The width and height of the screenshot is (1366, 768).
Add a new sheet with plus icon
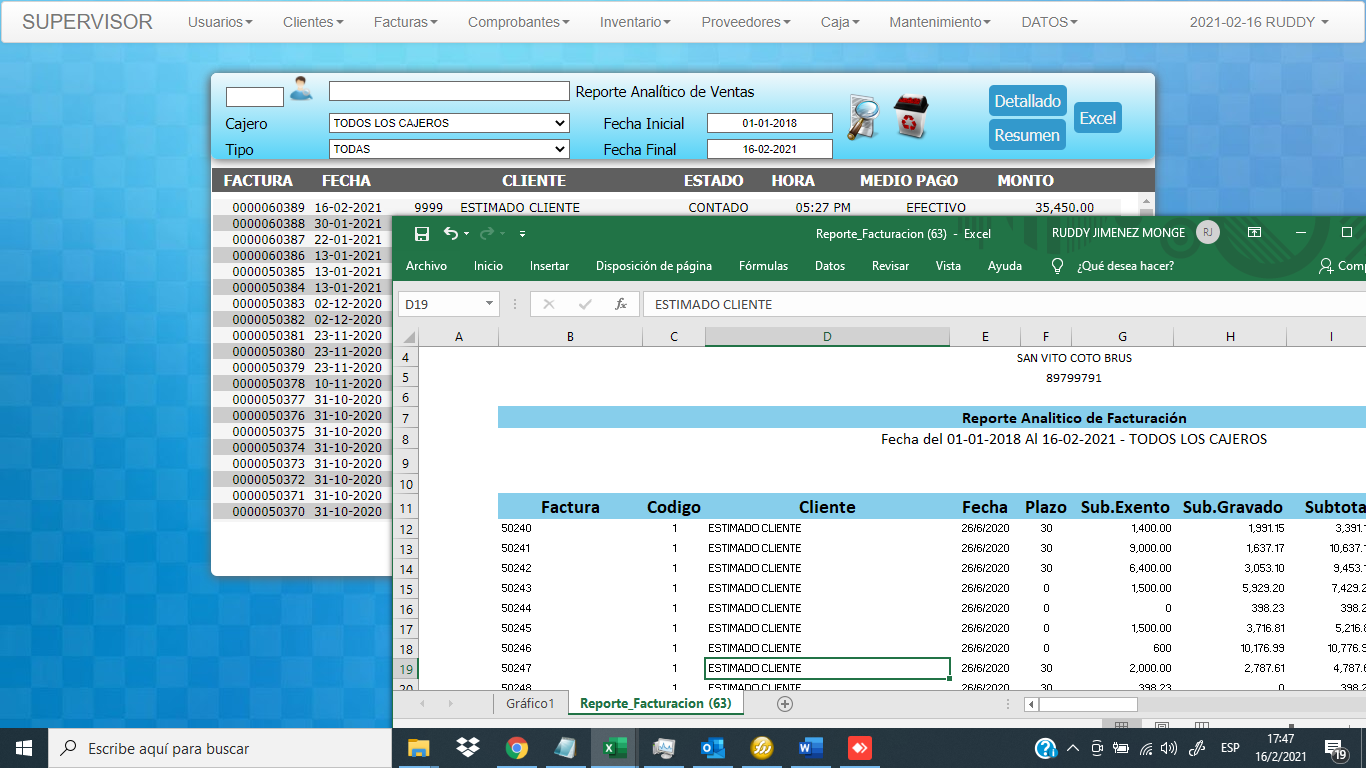[x=785, y=704]
